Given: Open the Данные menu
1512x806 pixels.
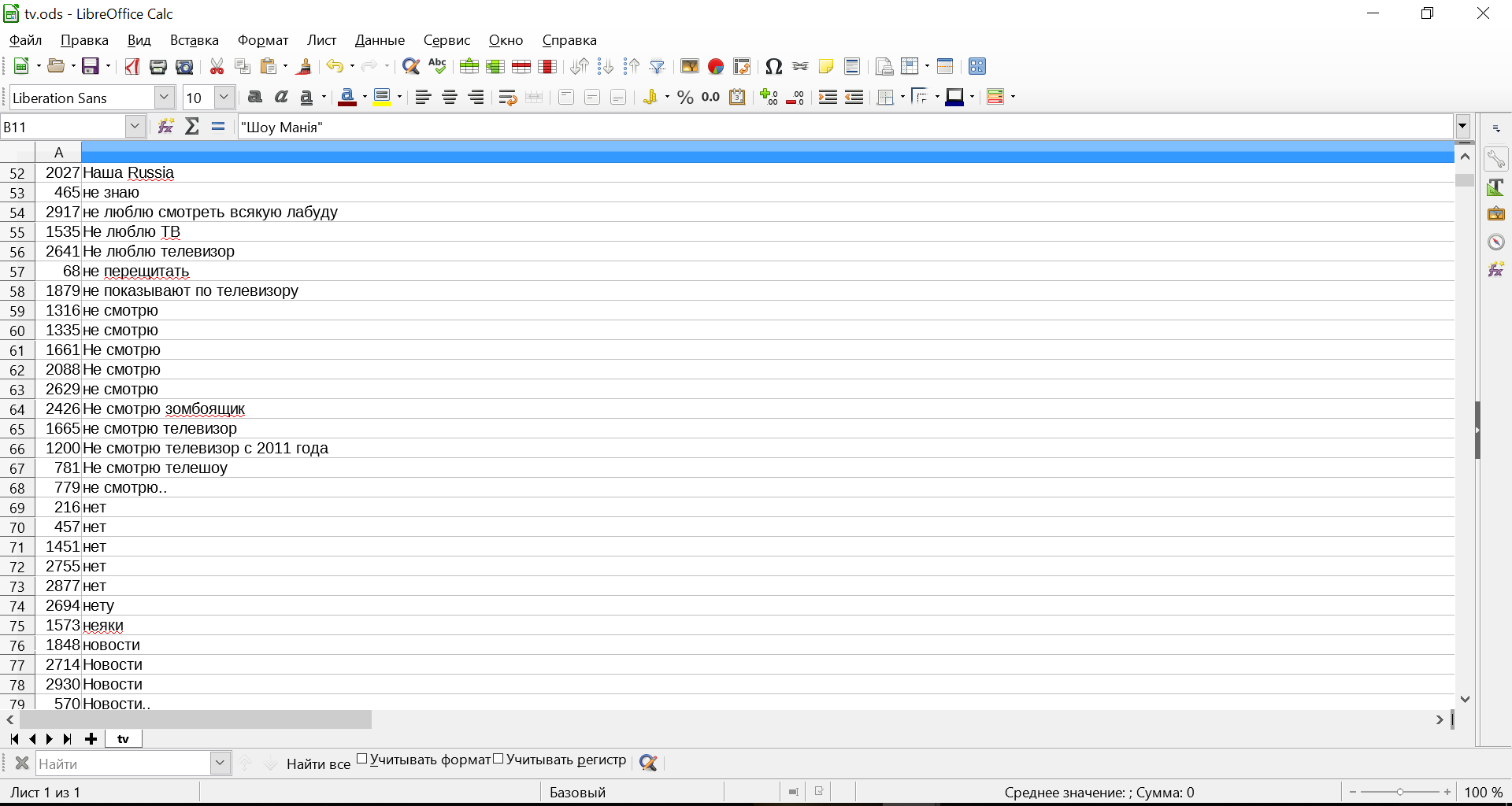Looking at the screenshot, I should pos(380,40).
